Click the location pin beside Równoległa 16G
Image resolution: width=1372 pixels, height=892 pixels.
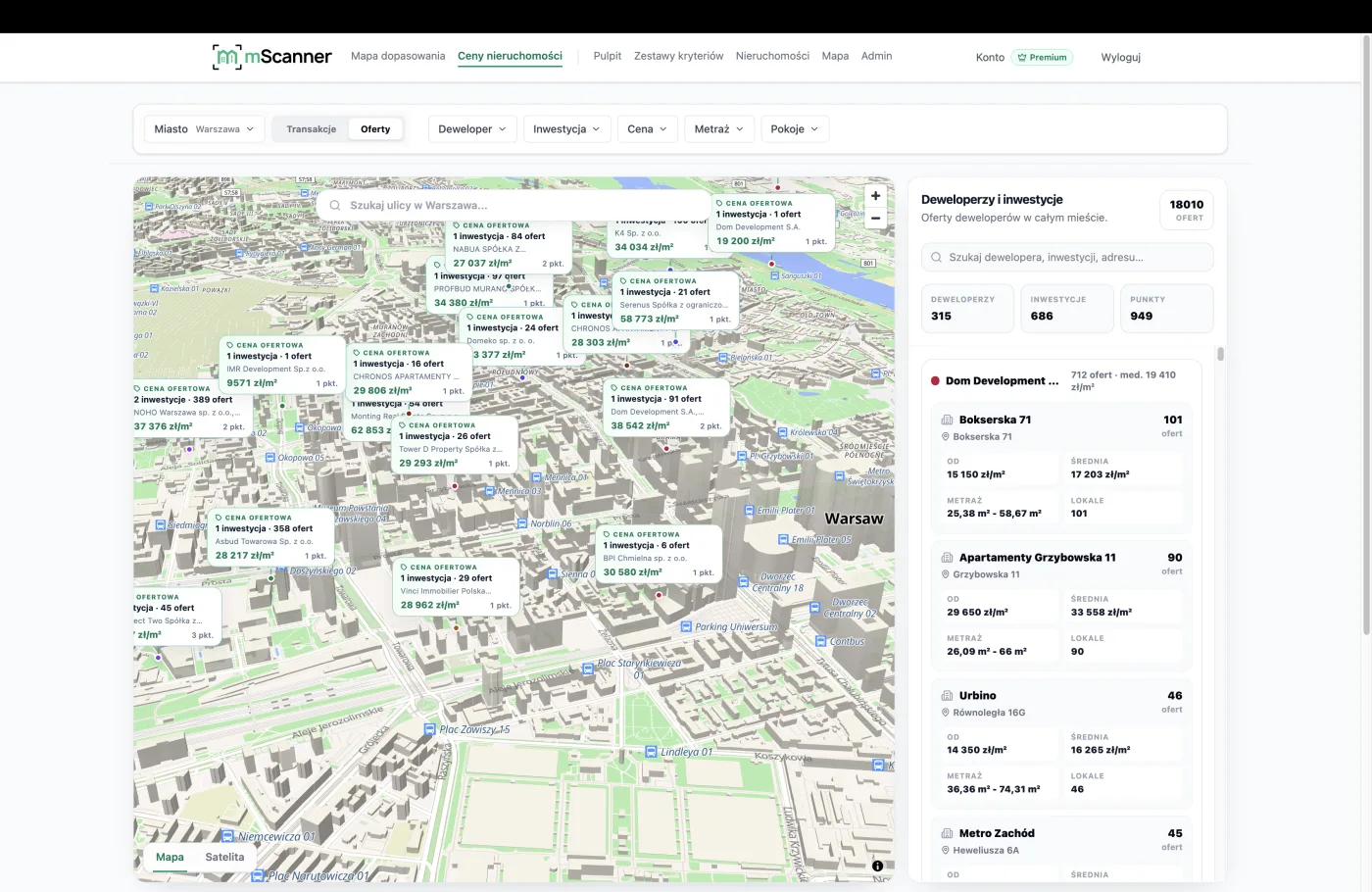(946, 713)
